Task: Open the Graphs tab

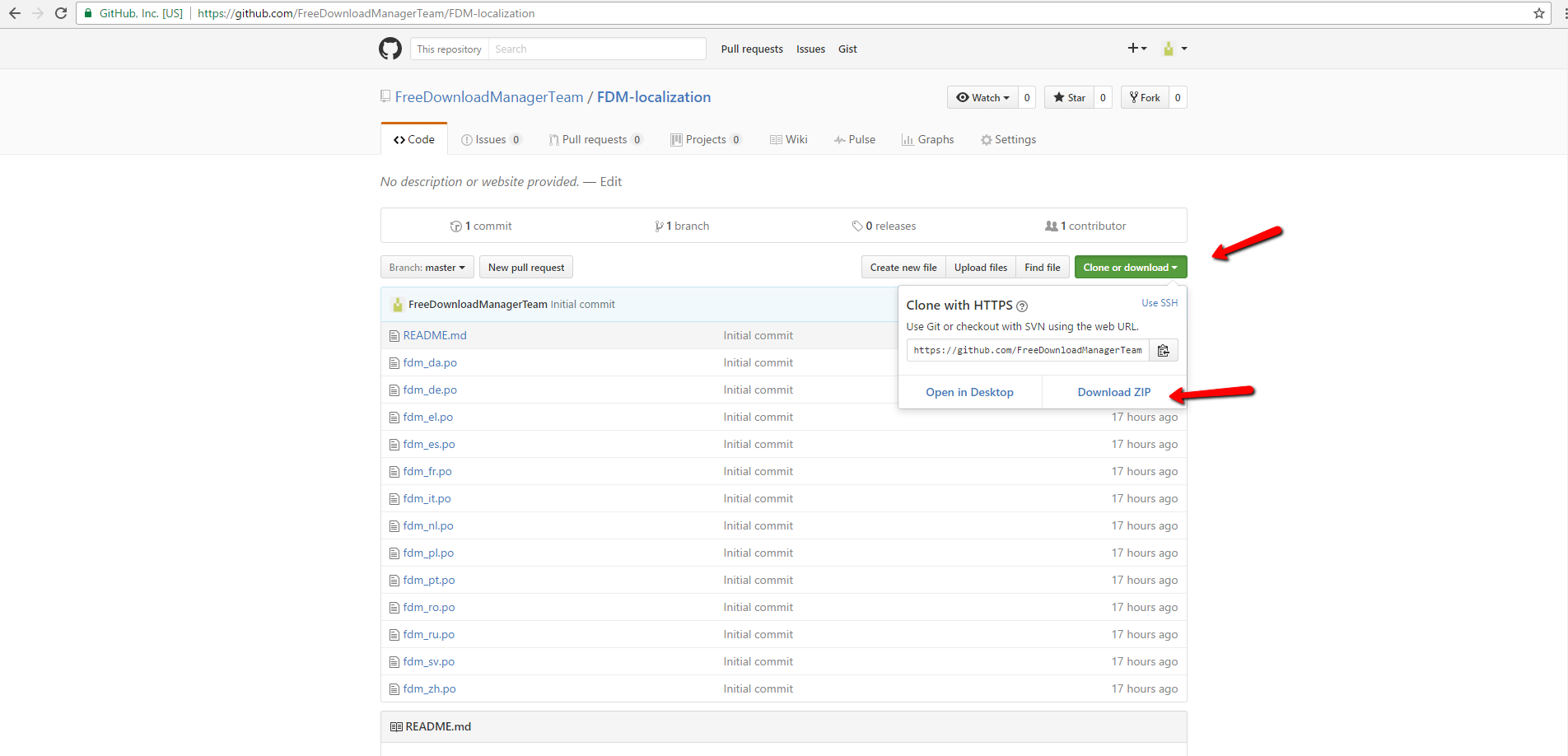Action: point(928,140)
